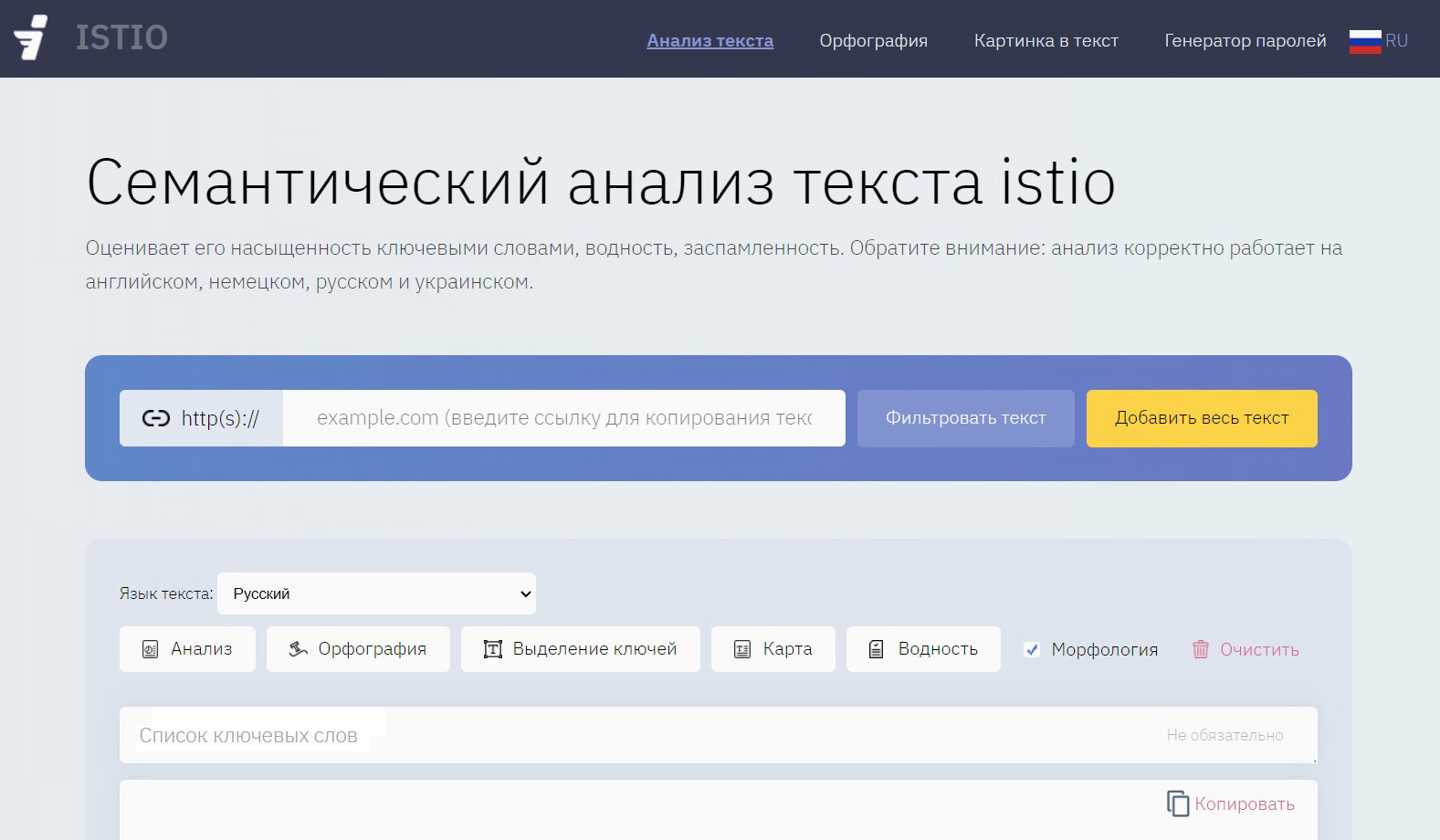Click the Выделение ключей button
Screen dimensions: 1440x840
click(x=581, y=649)
